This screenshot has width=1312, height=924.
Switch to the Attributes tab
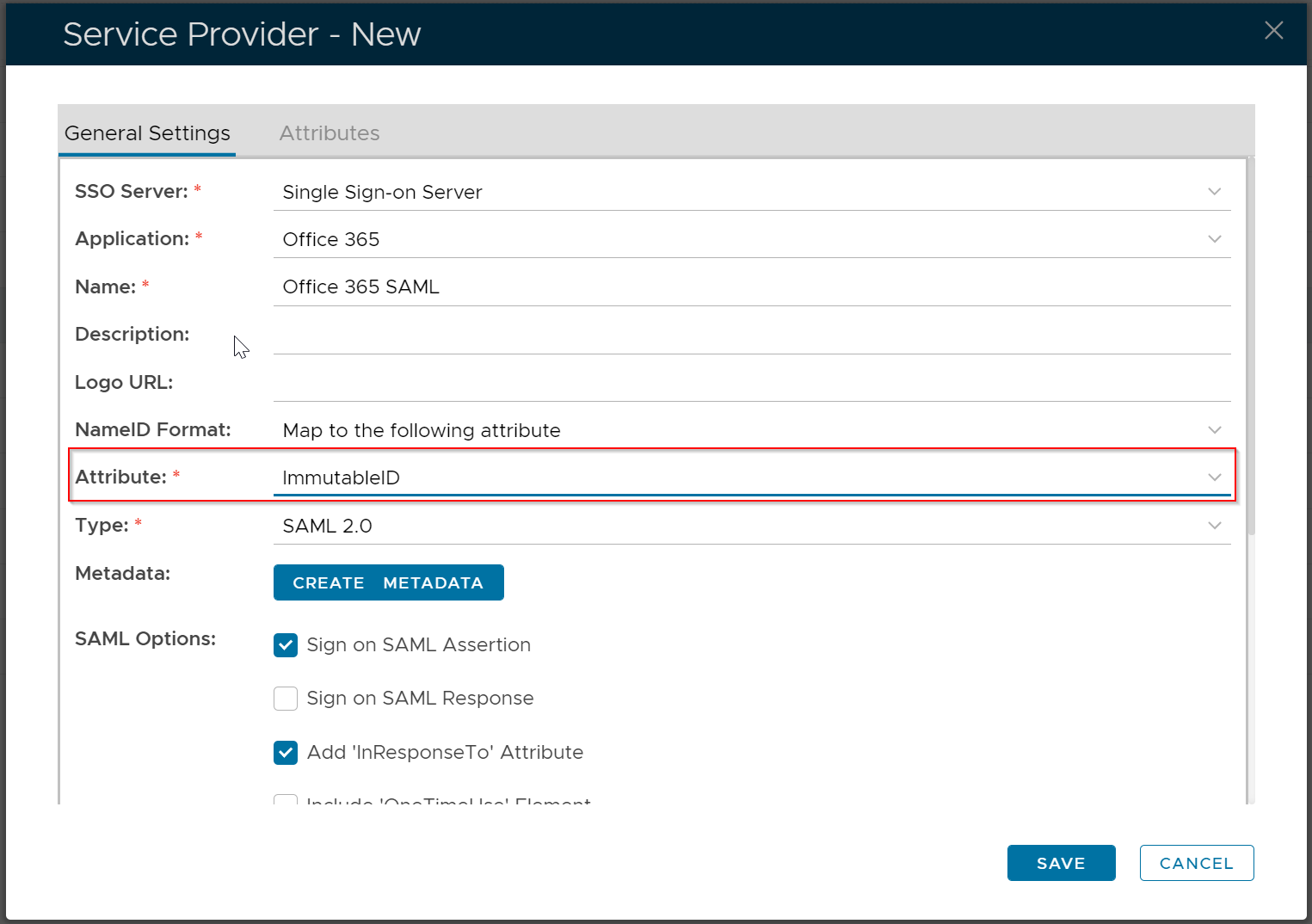pos(329,133)
